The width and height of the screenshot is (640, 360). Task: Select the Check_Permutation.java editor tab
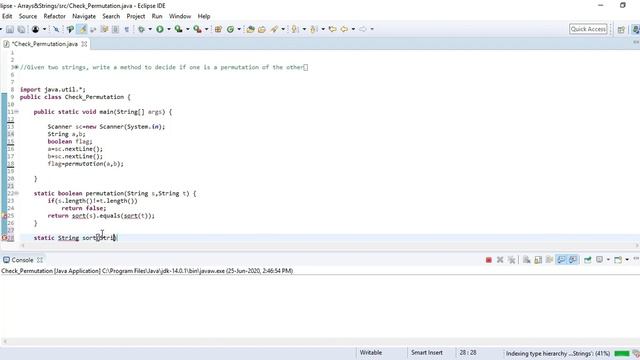(x=44, y=44)
